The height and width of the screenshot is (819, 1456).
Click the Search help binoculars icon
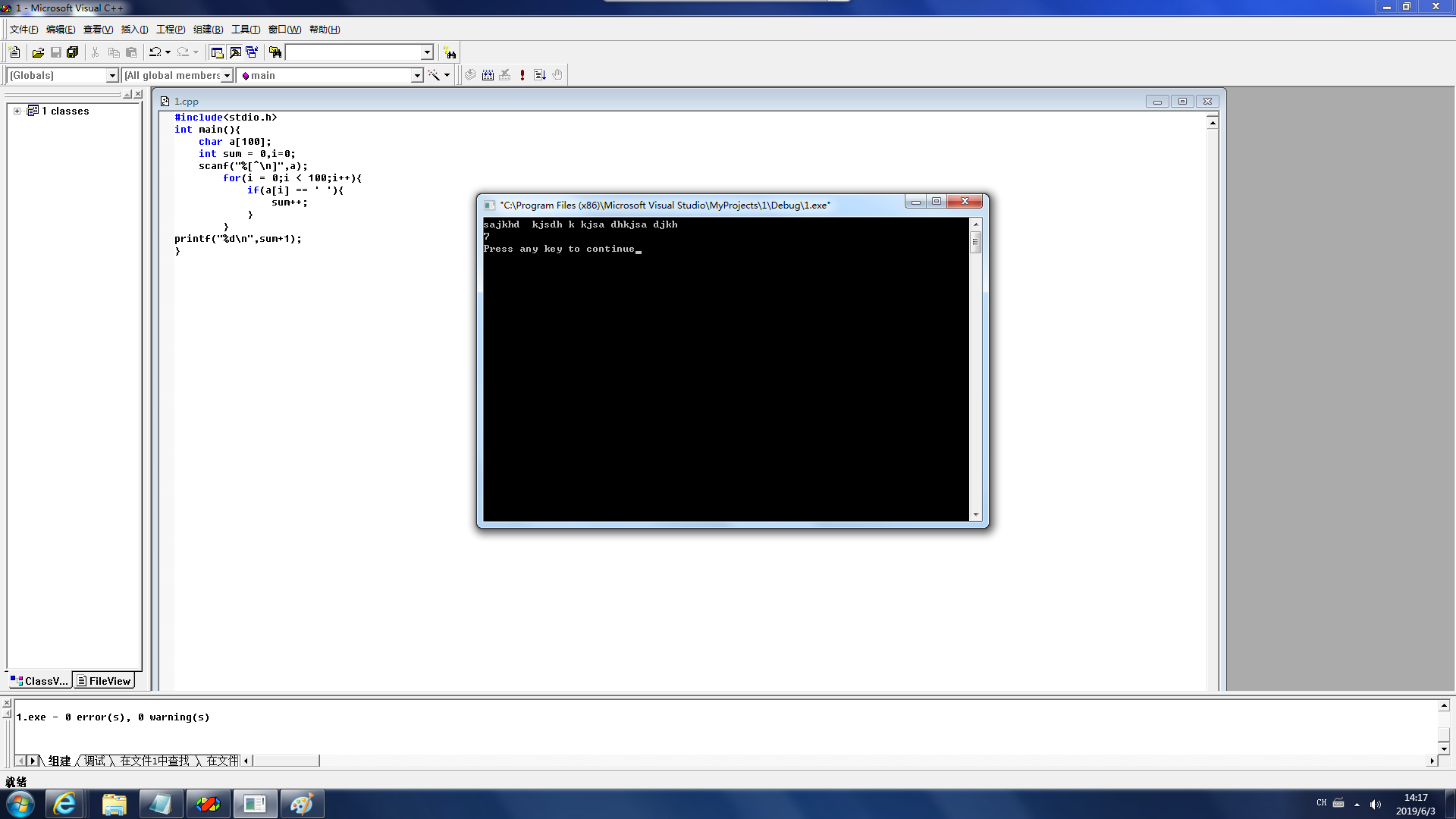450,52
